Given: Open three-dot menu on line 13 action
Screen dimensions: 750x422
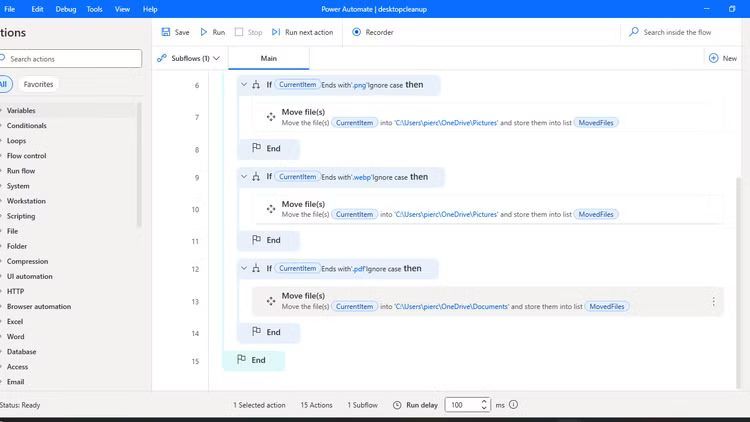Looking at the screenshot, I should pyautogui.click(x=713, y=301).
